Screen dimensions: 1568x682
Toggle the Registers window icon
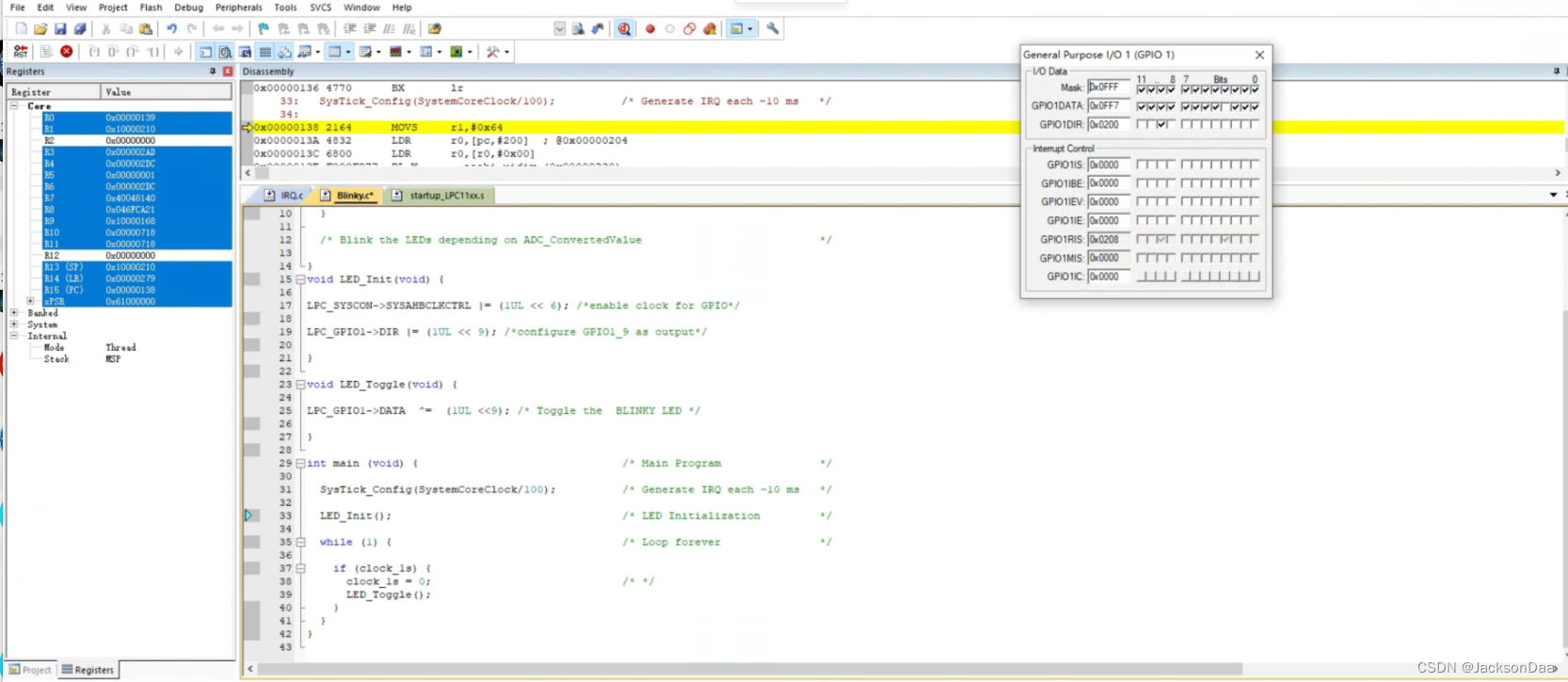[x=265, y=52]
